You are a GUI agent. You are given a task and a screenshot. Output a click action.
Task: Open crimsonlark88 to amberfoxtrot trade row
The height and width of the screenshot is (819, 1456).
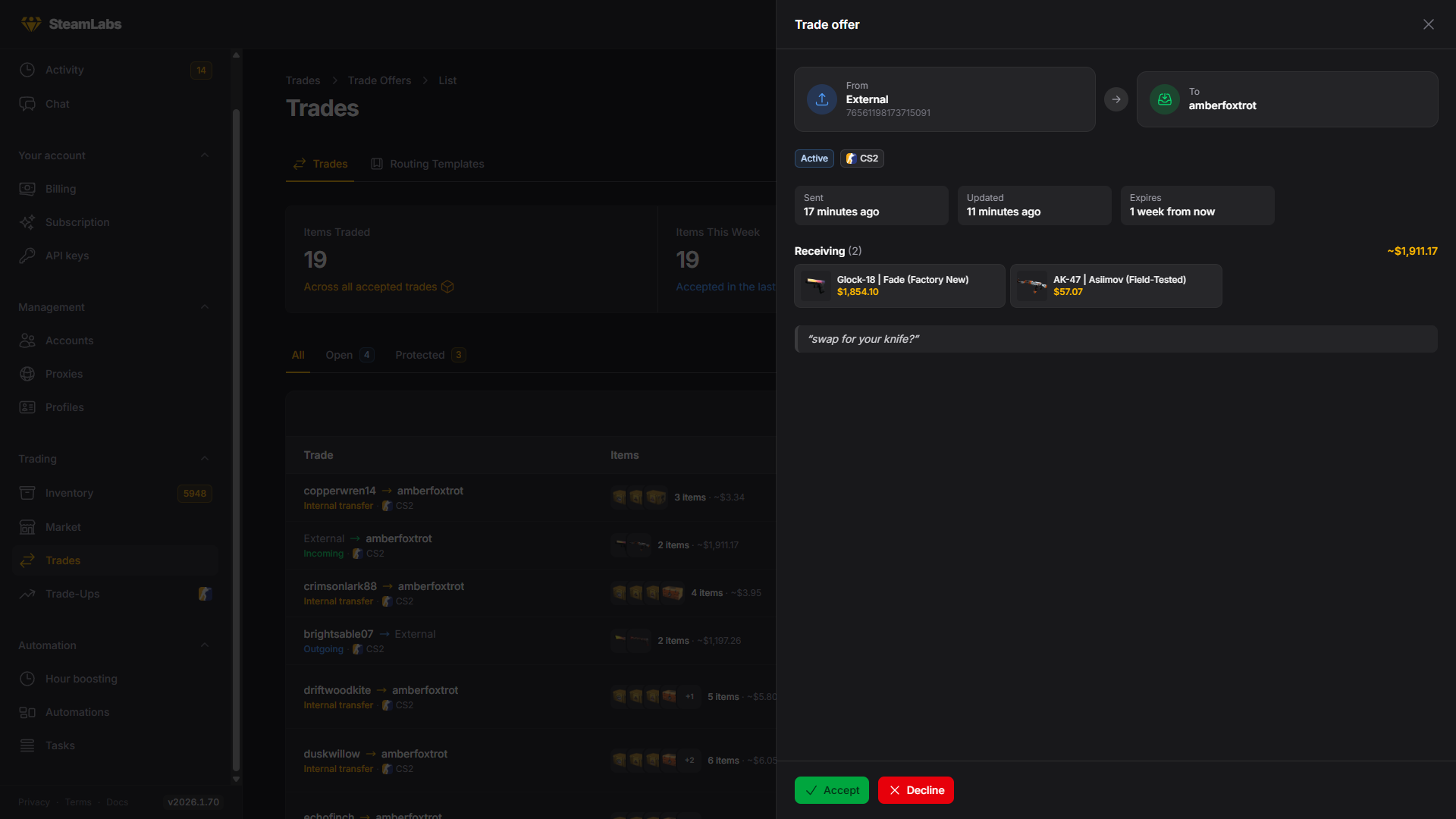click(531, 593)
